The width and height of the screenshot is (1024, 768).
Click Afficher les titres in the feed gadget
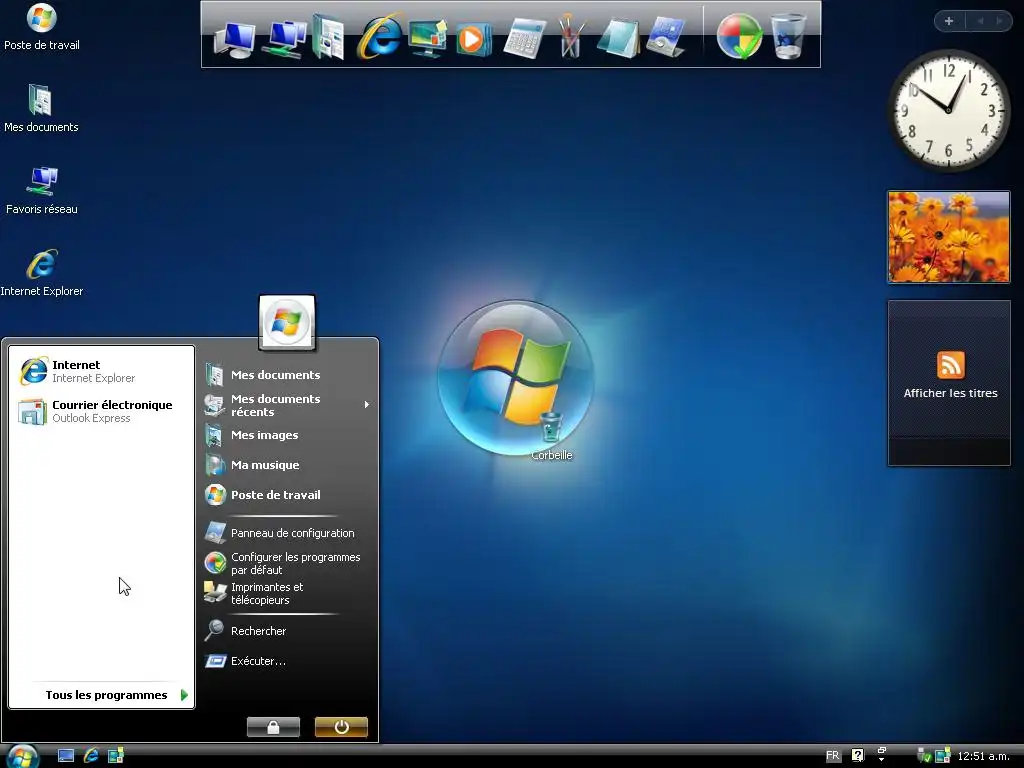point(950,393)
